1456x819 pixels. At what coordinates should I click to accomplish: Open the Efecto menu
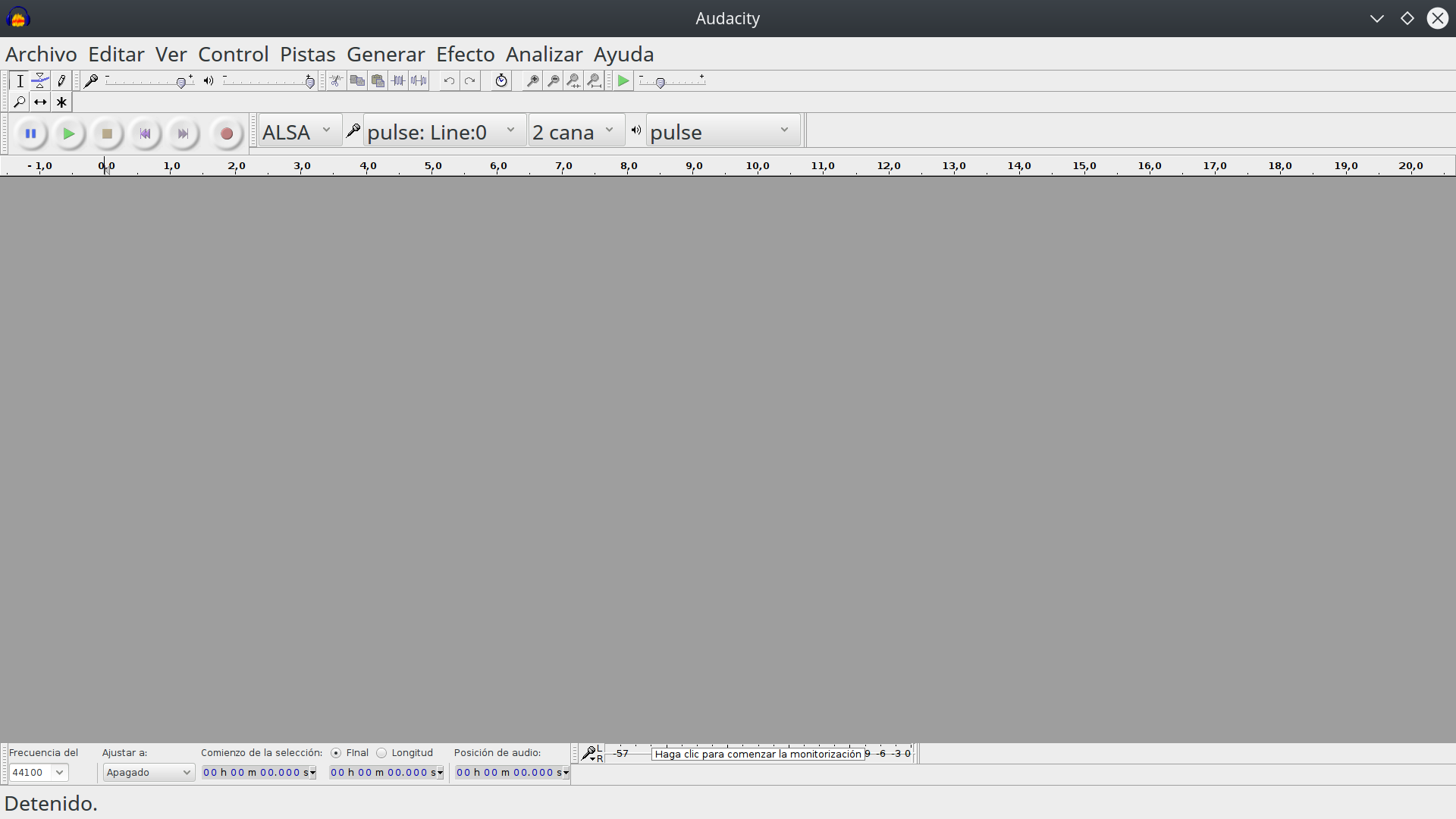(465, 55)
